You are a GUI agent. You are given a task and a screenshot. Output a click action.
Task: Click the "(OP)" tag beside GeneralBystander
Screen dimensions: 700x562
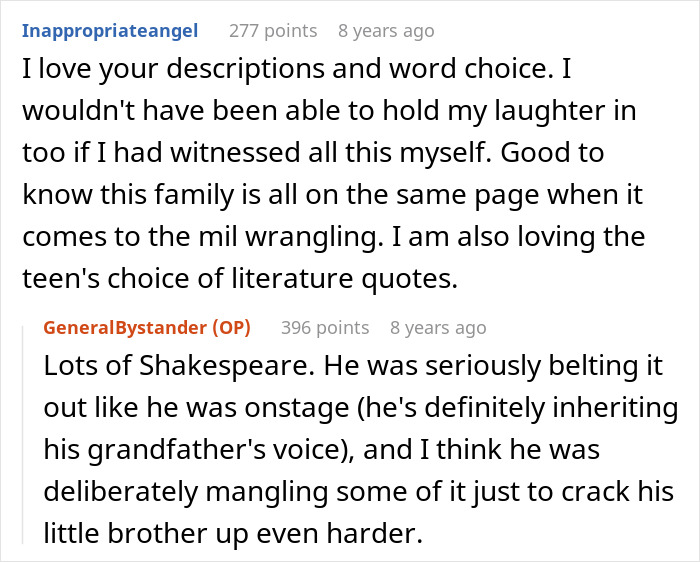click(231, 328)
